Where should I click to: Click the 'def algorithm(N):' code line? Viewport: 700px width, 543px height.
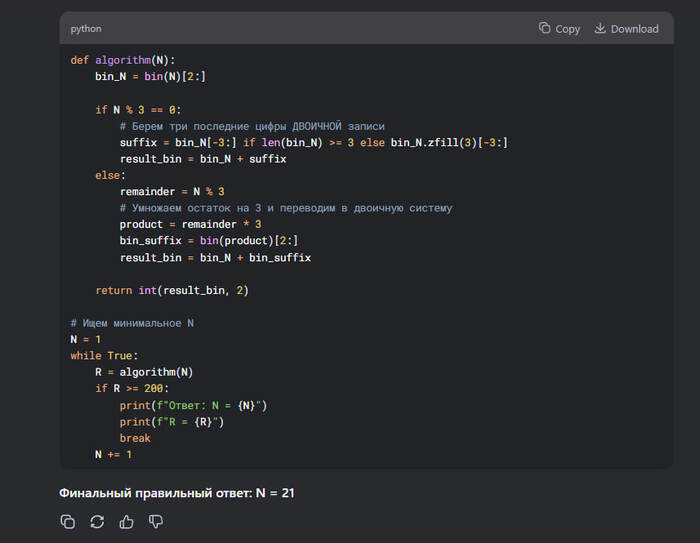pos(122,60)
